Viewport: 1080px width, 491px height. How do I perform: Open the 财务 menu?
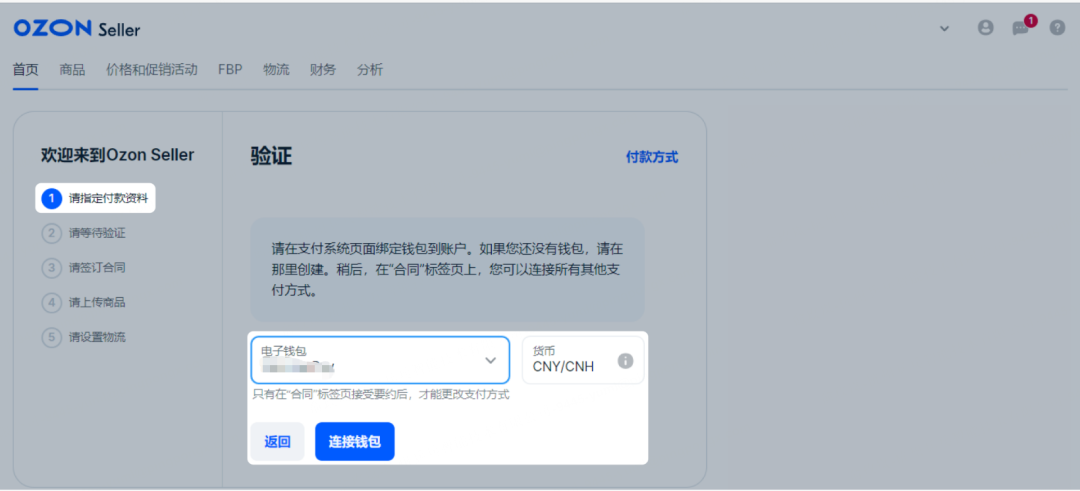click(x=323, y=70)
